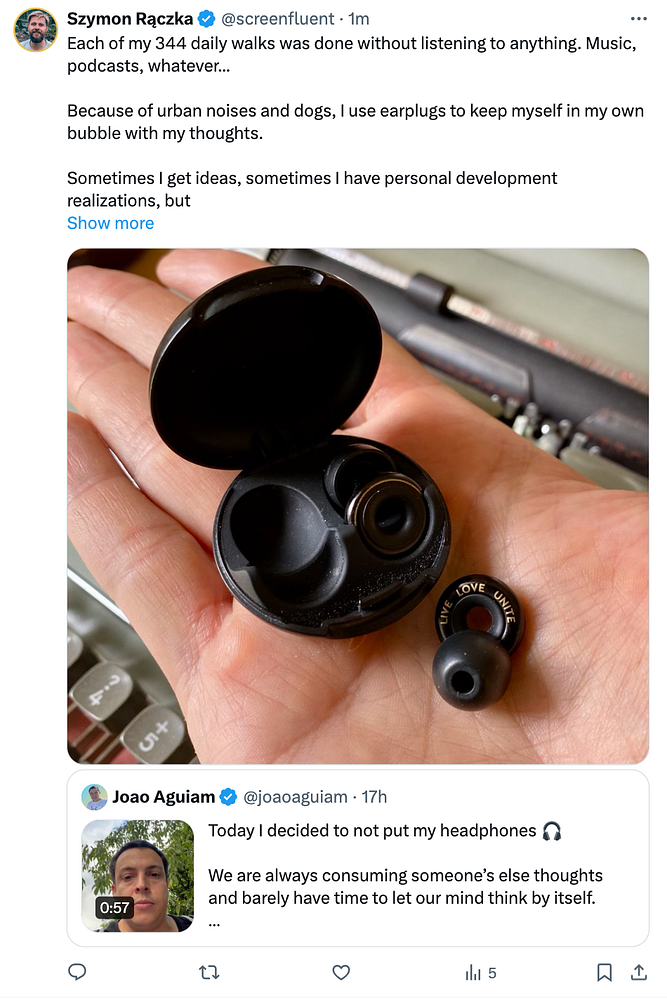Image resolution: width=667 pixels, height=1000 pixels.
Task: Click the Szymon Rączka display name
Action: (129, 18)
